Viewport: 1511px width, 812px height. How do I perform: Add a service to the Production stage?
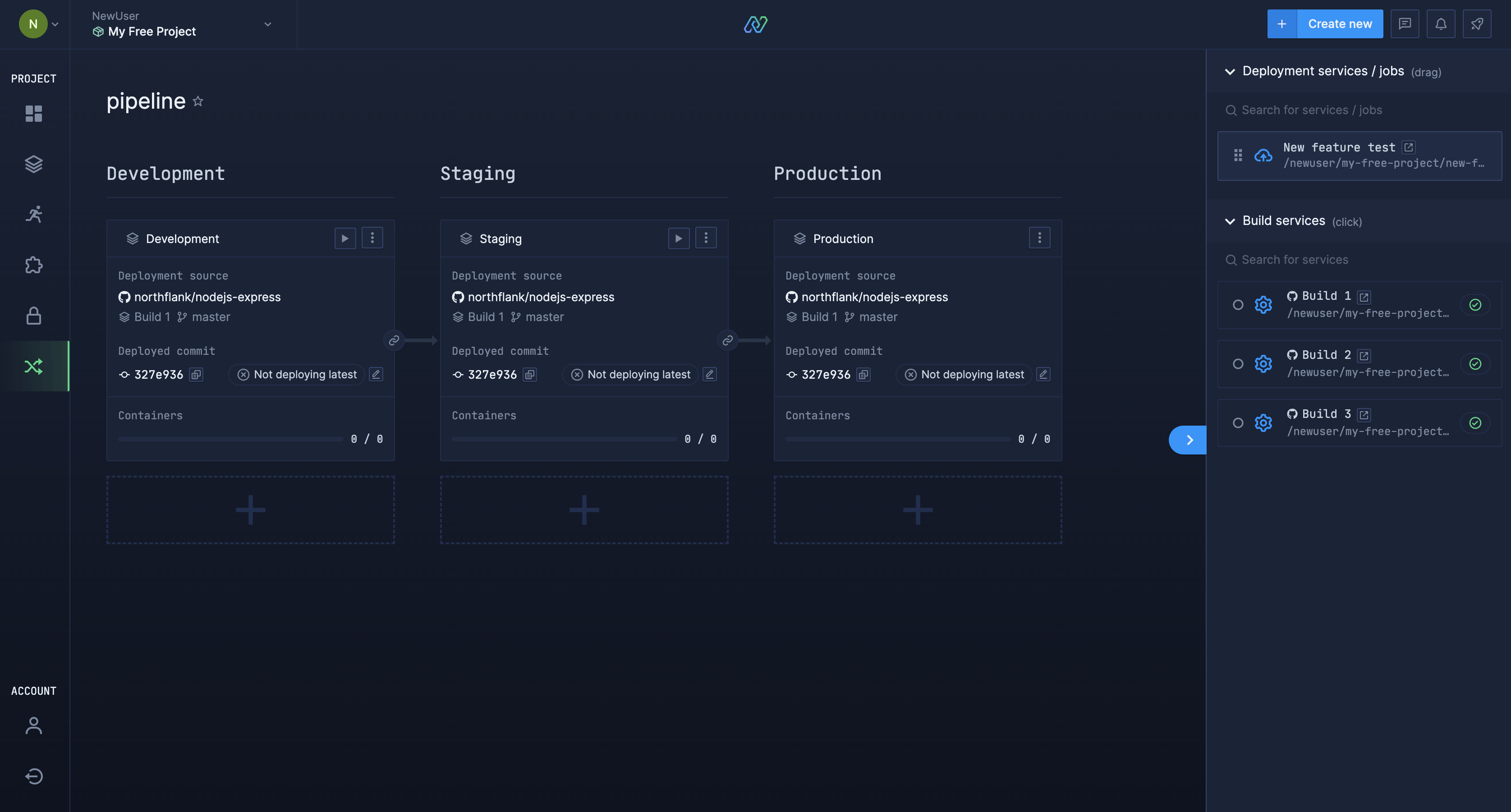918,510
